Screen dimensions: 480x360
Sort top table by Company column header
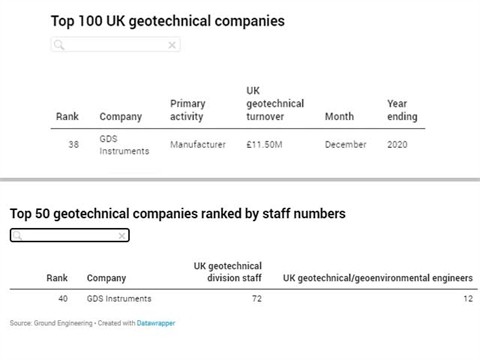pos(121,117)
